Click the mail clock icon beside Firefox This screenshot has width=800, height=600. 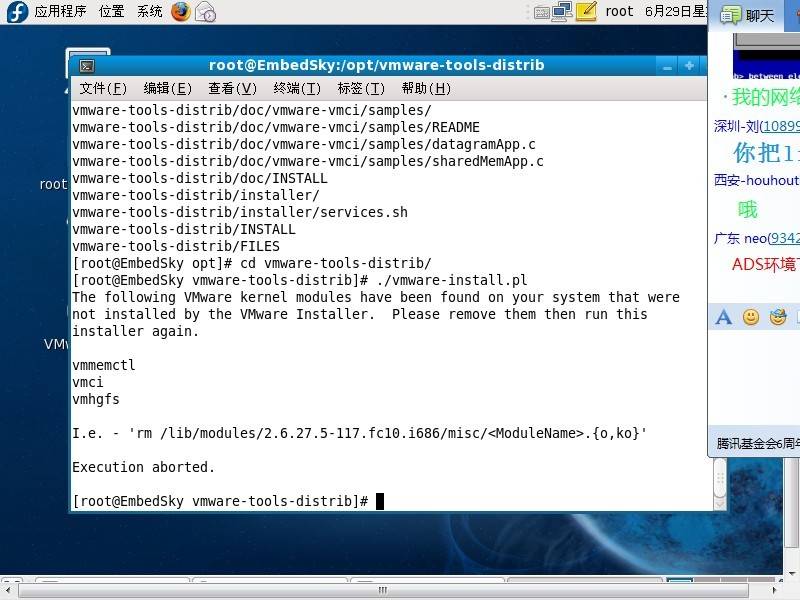(x=205, y=12)
